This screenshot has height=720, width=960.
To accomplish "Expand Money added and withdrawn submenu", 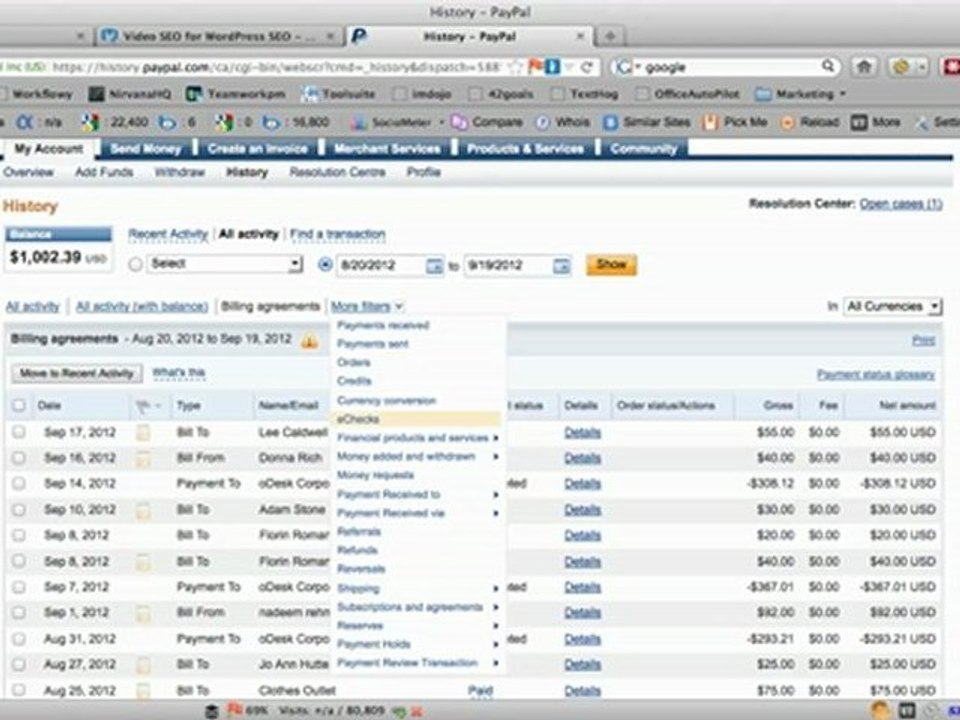I will [x=418, y=456].
